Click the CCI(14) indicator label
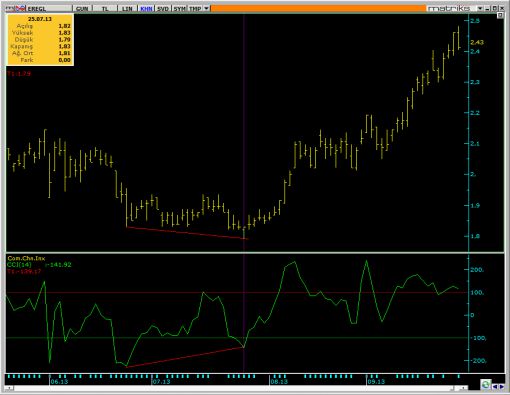510x395 pixels. tap(19, 265)
